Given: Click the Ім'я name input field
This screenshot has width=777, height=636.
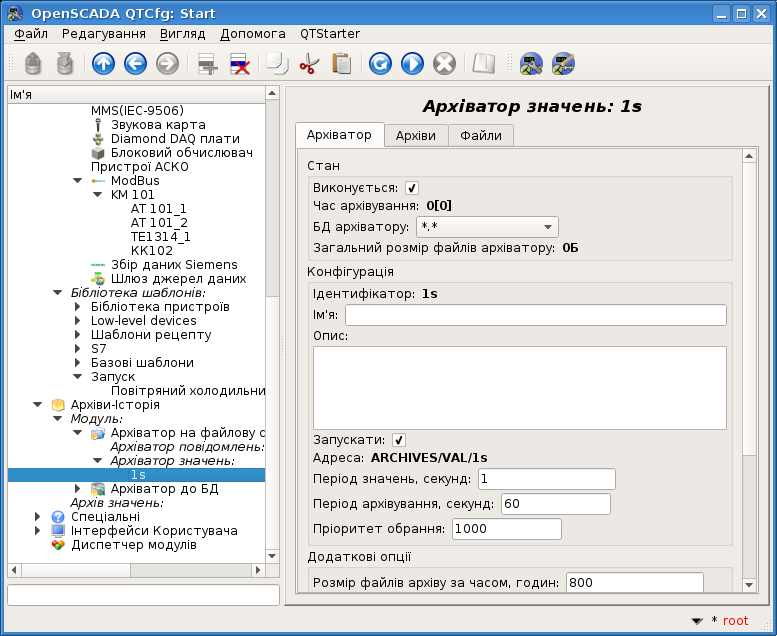Looking at the screenshot, I should pos(536,315).
